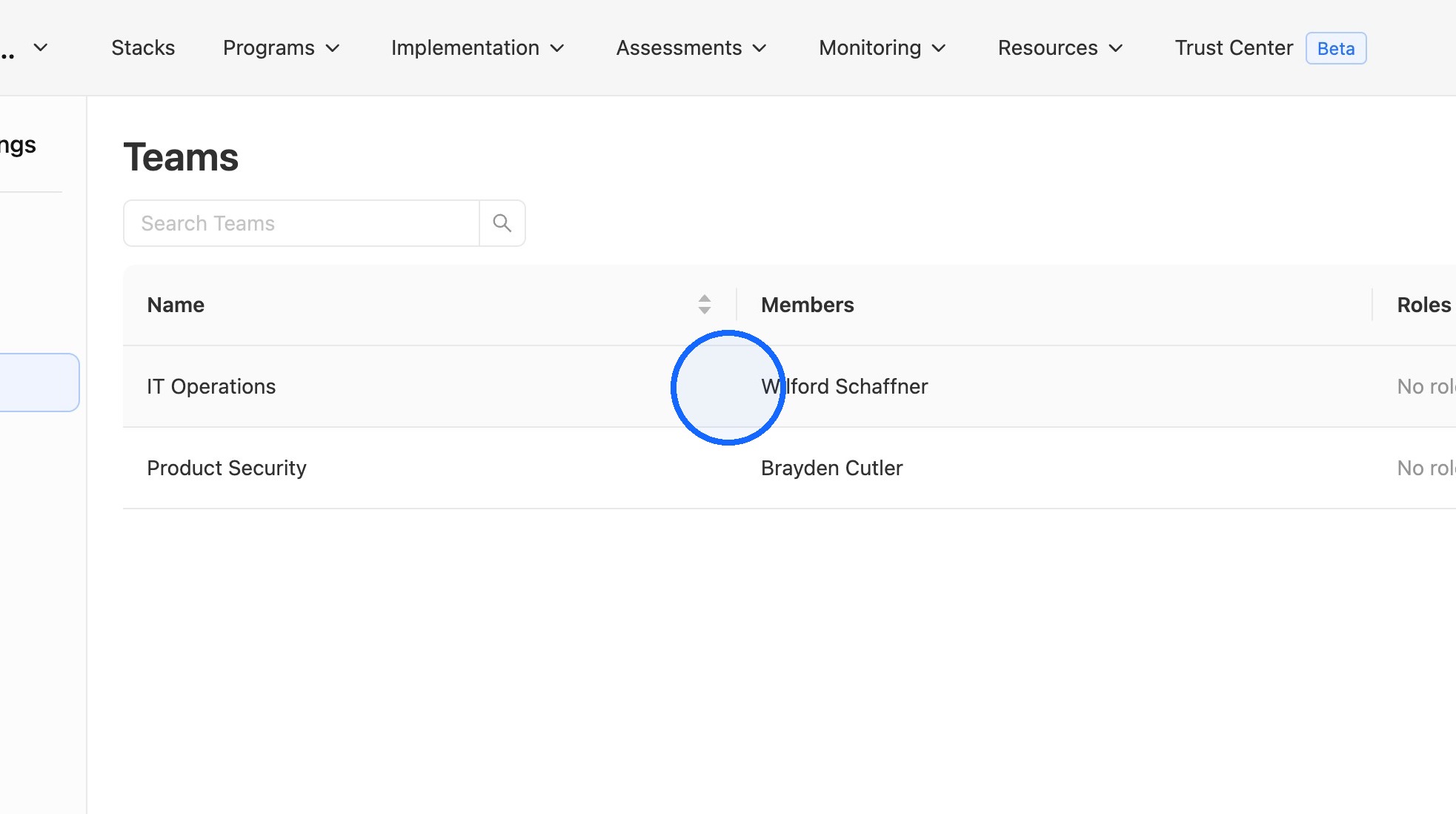Focus the Search Teams input field
This screenshot has width=1456, height=814.
pos(302,223)
